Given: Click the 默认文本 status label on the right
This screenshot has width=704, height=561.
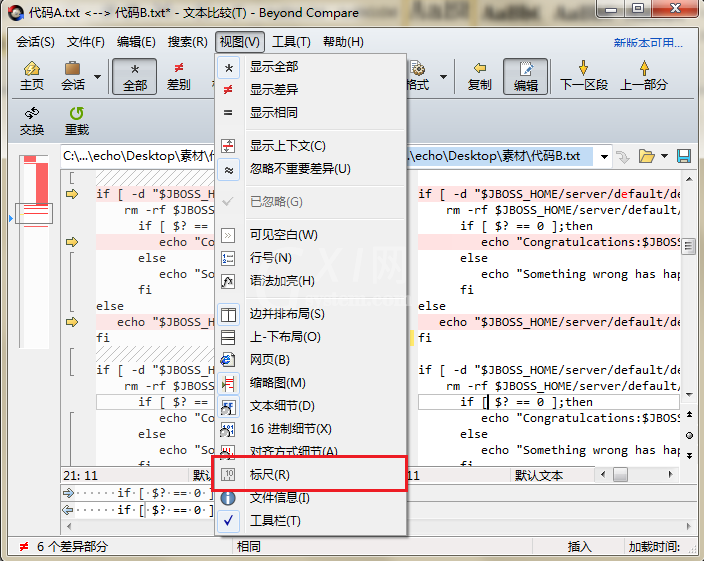Looking at the screenshot, I should click(539, 476).
